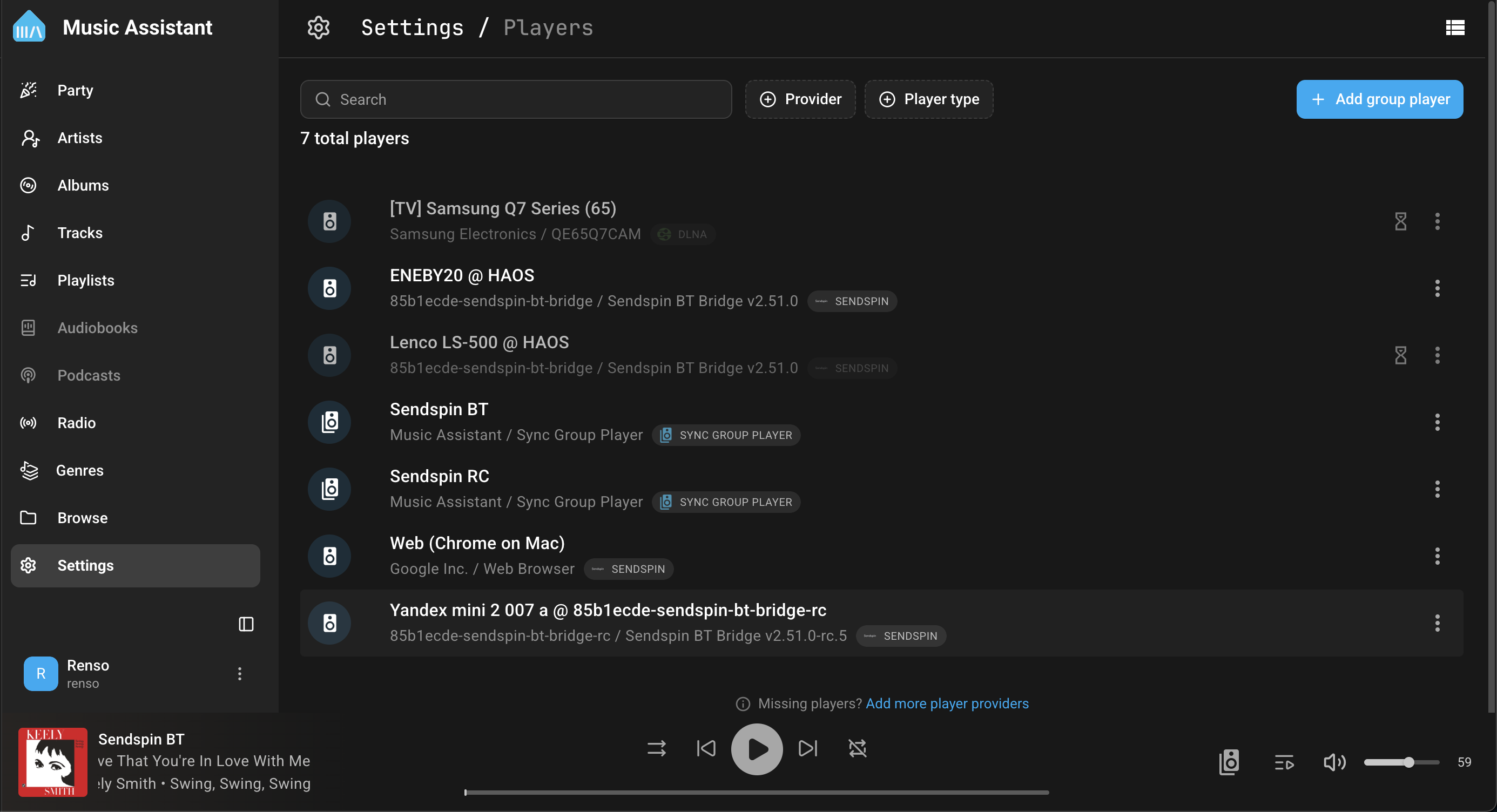Open the active queue icon near the volume control
This screenshot has width=1497, height=812.
click(1284, 762)
